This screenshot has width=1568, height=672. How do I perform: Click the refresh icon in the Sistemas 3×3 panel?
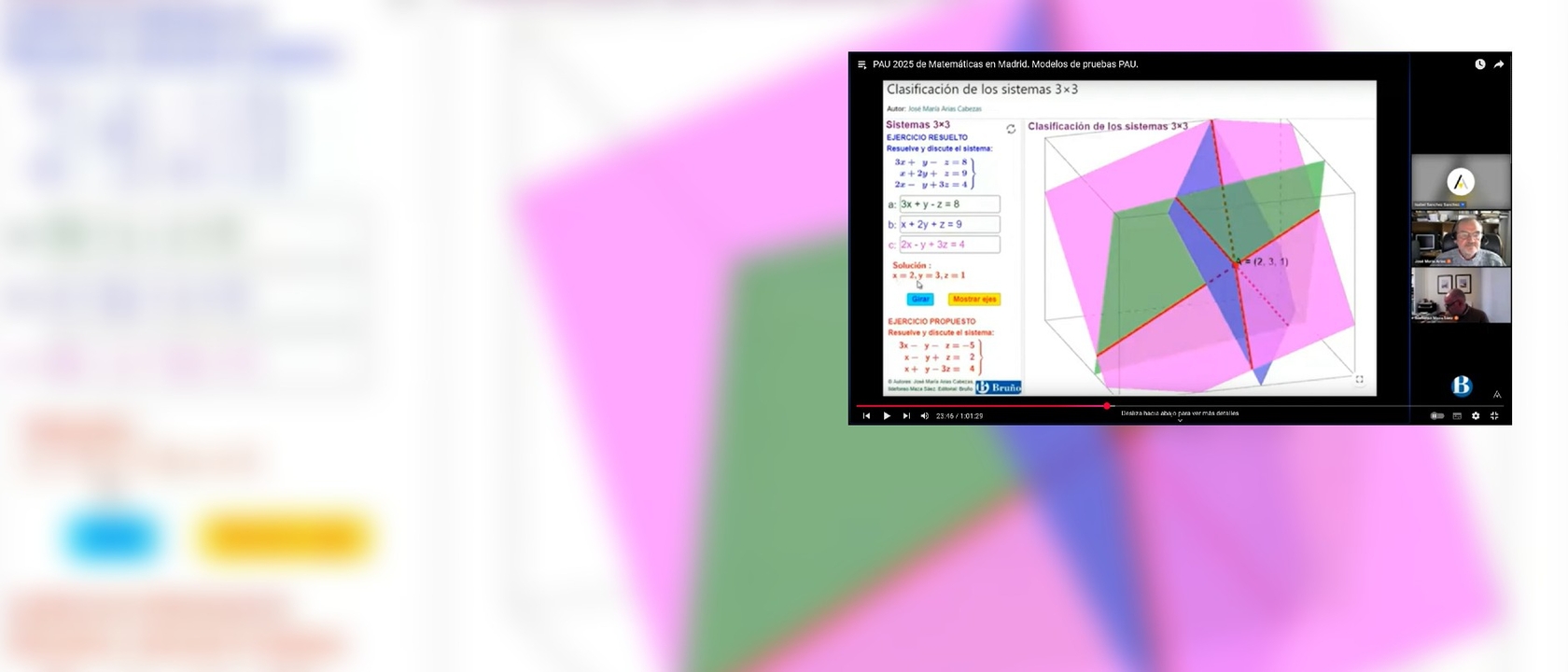1011,129
